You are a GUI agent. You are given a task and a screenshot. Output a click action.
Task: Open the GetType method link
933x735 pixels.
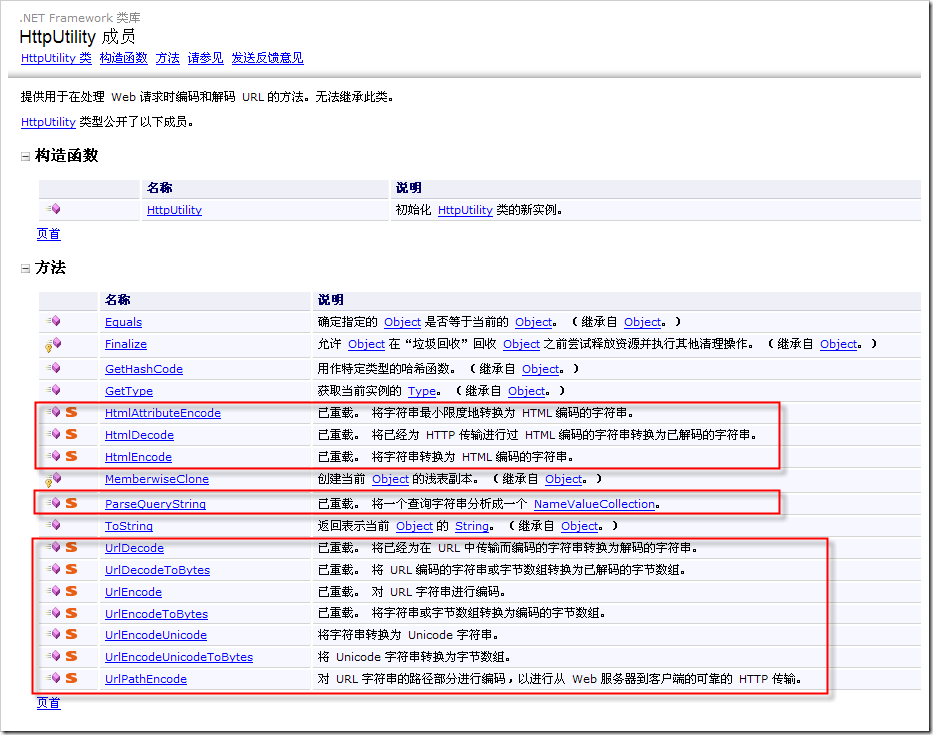129,391
